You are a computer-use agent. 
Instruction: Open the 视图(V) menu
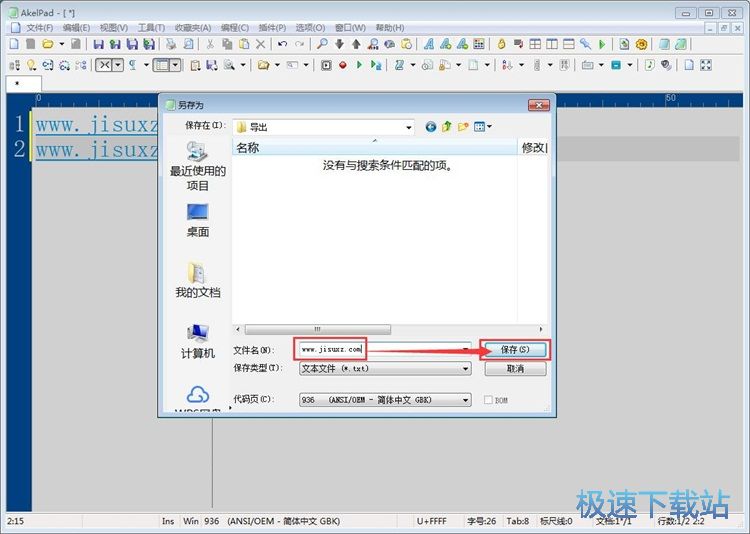114,28
